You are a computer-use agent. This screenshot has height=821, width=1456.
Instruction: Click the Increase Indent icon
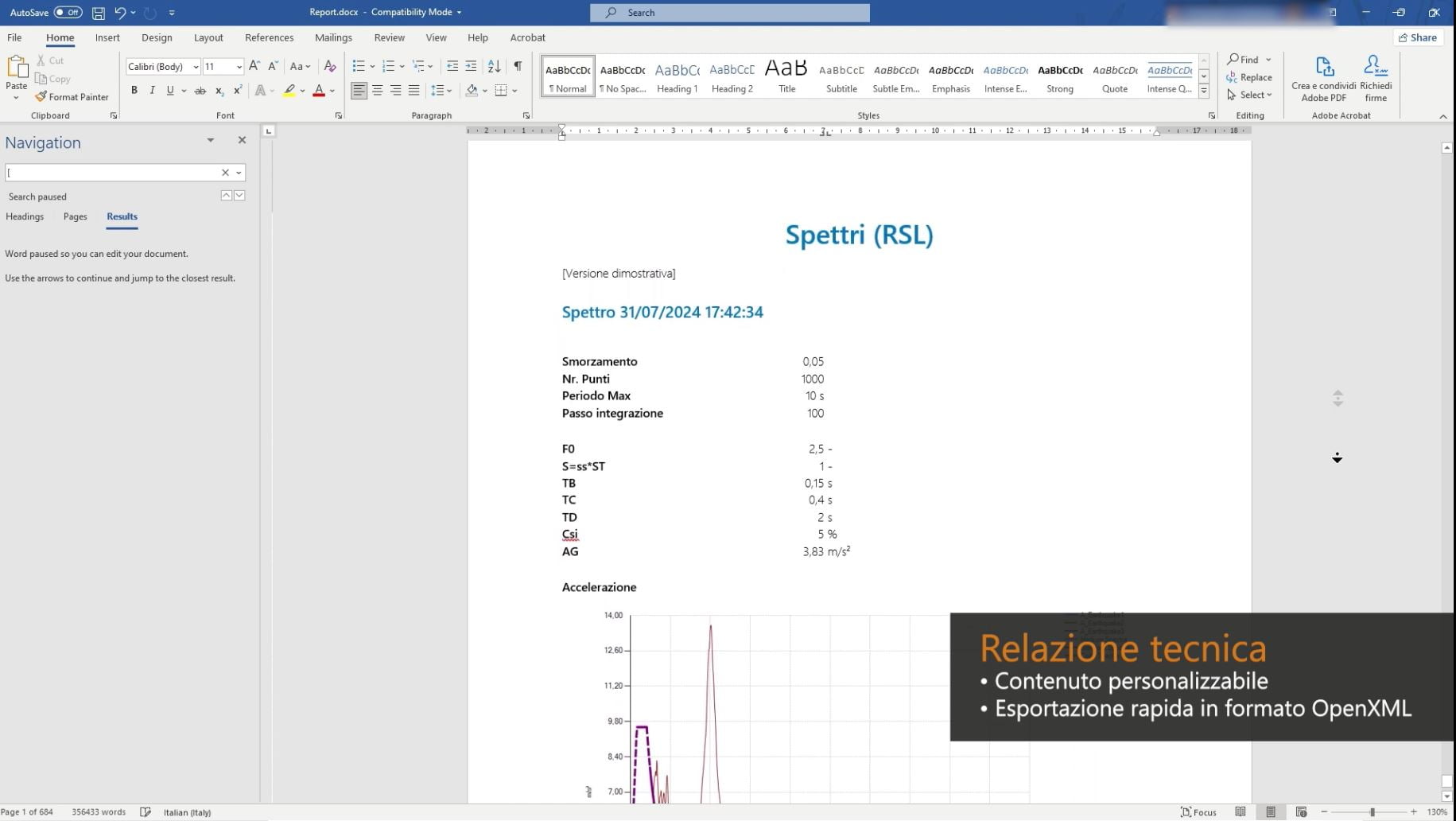(471, 66)
